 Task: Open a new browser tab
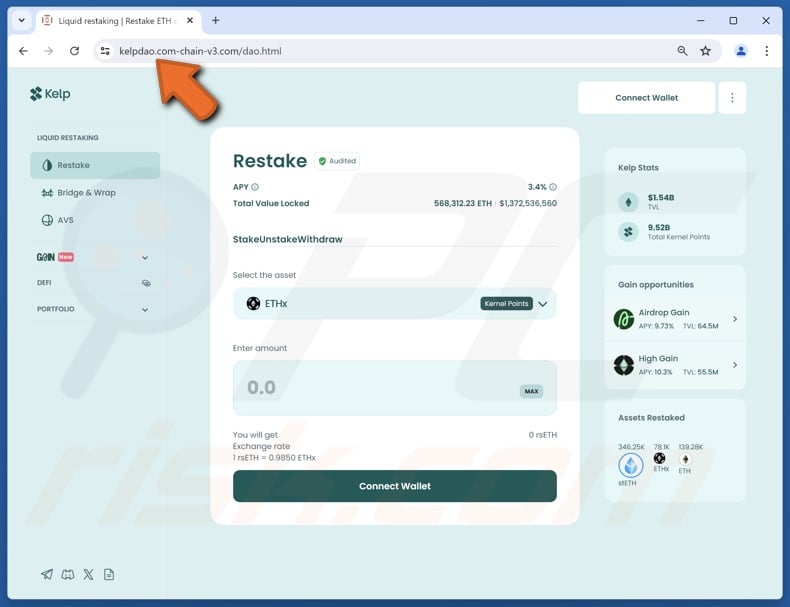pos(216,20)
